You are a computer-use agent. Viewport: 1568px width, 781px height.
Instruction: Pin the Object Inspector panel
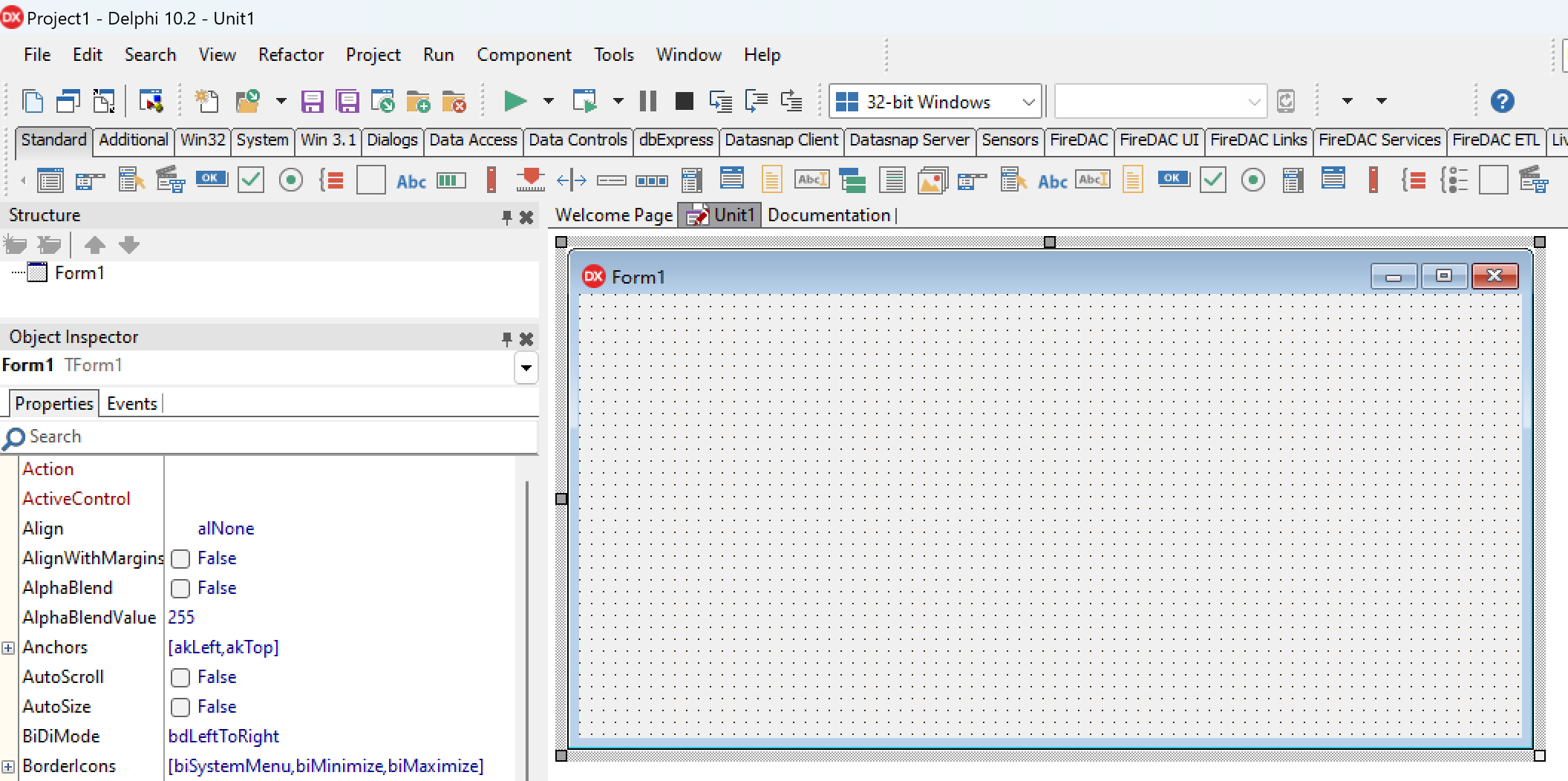pyautogui.click(x=507, y=339)
